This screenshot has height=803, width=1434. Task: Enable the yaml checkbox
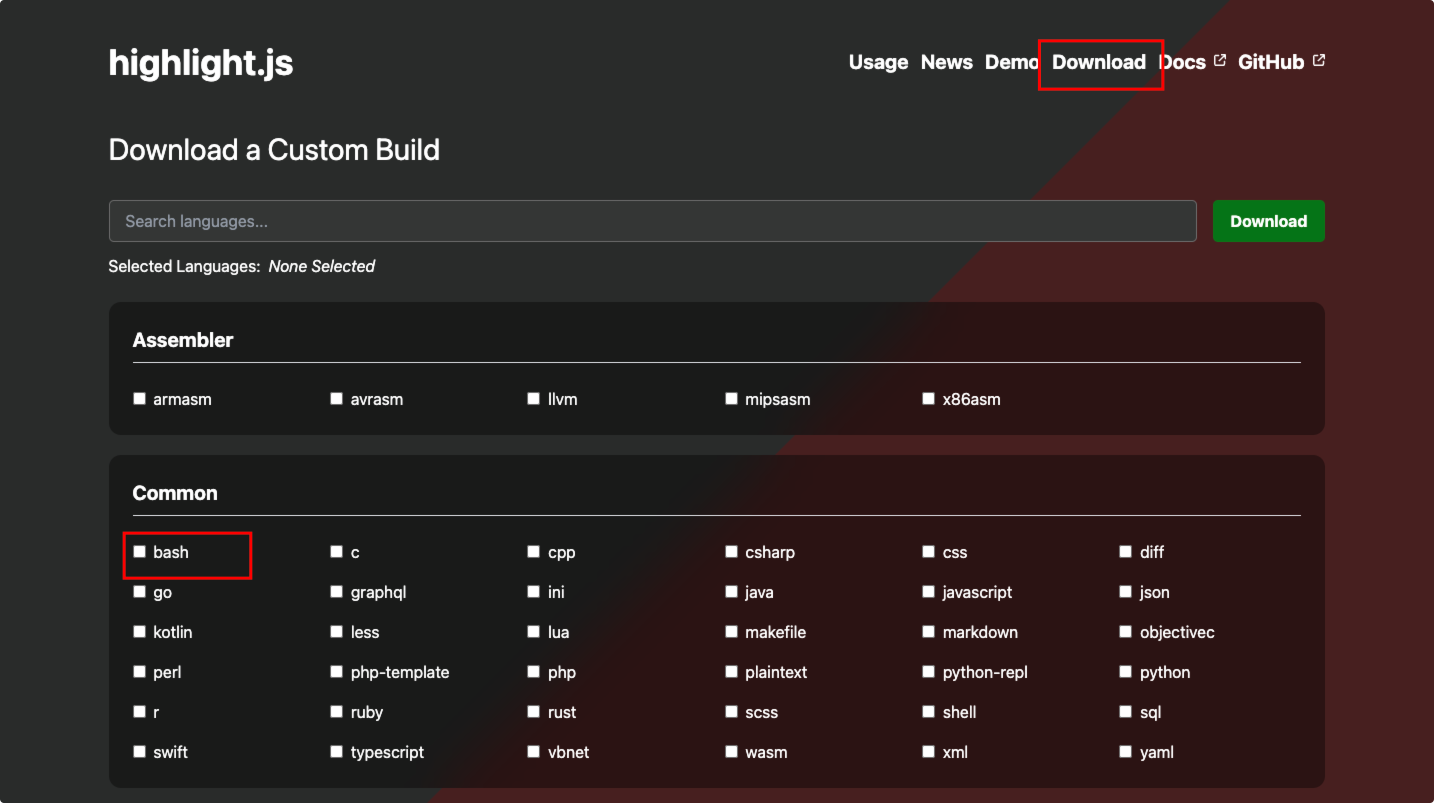(x=1126, y=752)
